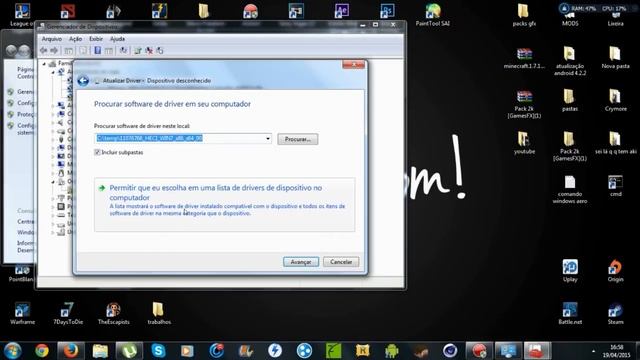Click the red X uninstall toolbar icon
The height and width of the screenshot is (360, 640).
[149, 51]
